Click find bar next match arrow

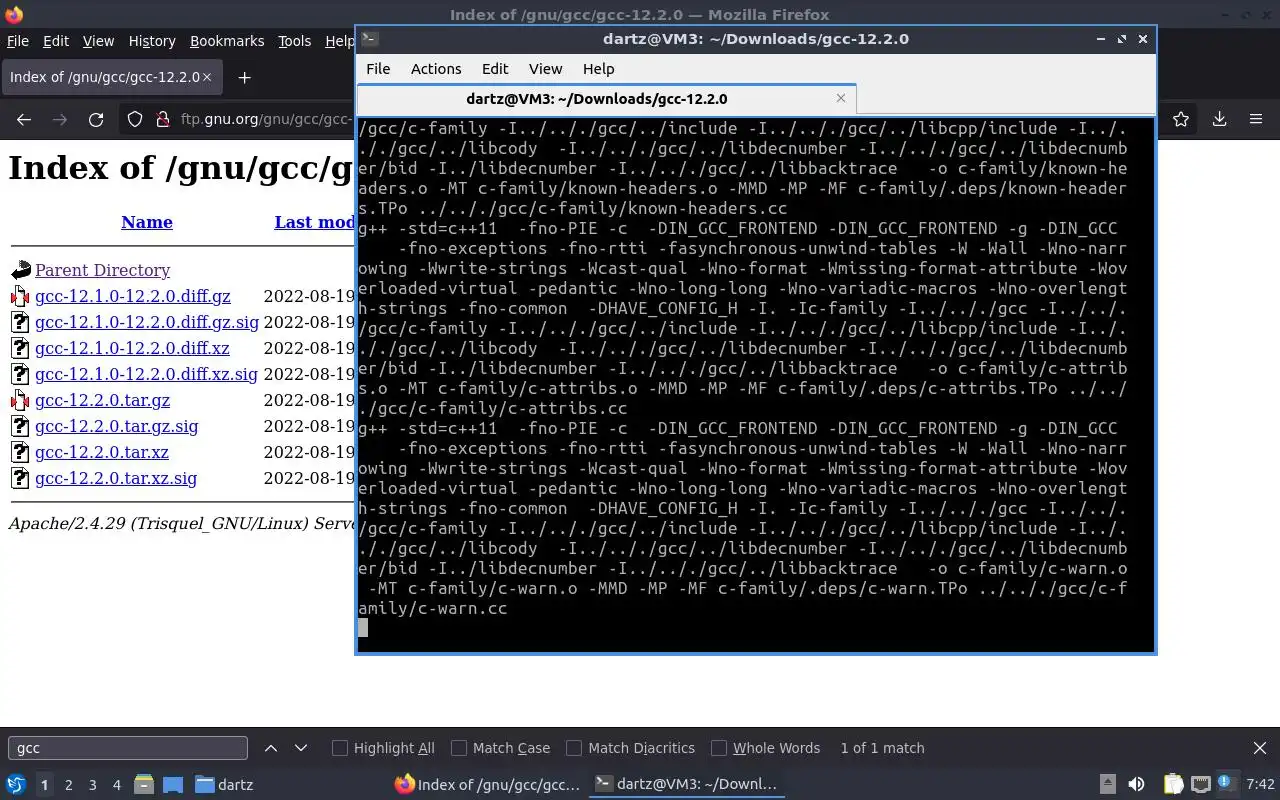click(x=301, y=748)
